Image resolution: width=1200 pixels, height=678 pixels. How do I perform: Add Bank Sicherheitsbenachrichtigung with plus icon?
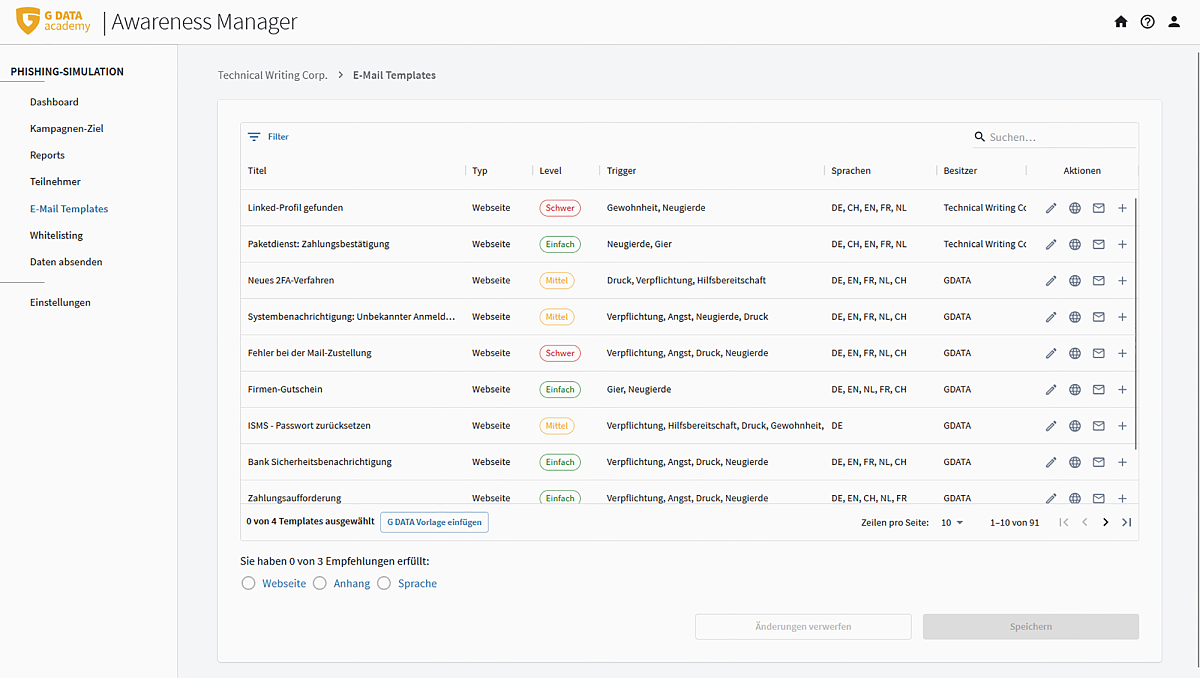(1122, 462)
